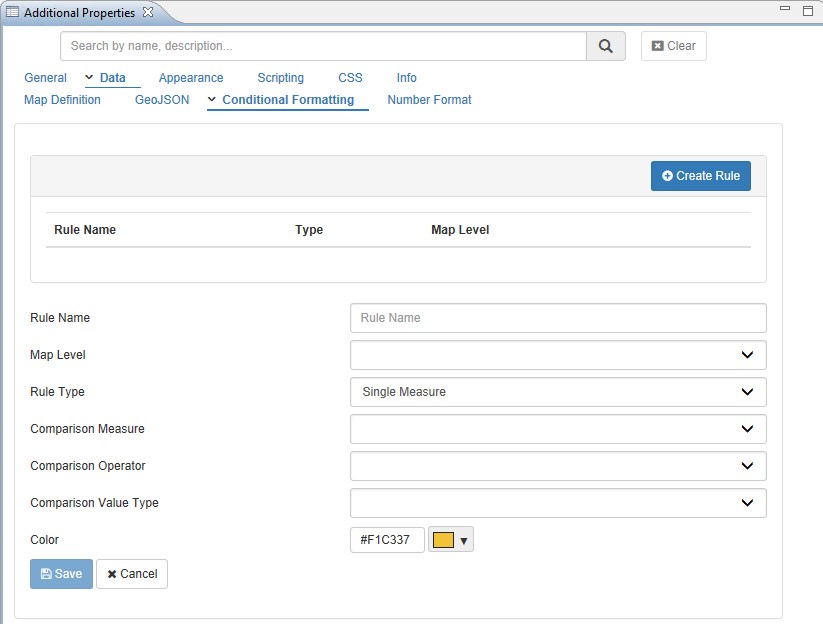This screenshot has height=624, width=823.
Task: Select the GeoJSON sub-tab
Action: [x=162, y=100]
